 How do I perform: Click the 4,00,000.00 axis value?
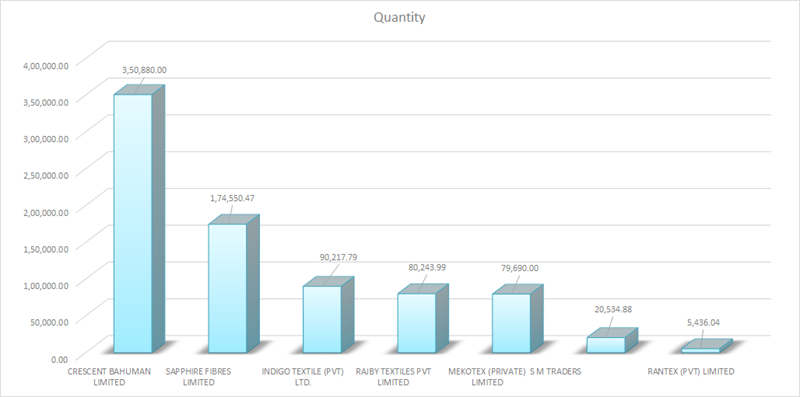[46, 65]
